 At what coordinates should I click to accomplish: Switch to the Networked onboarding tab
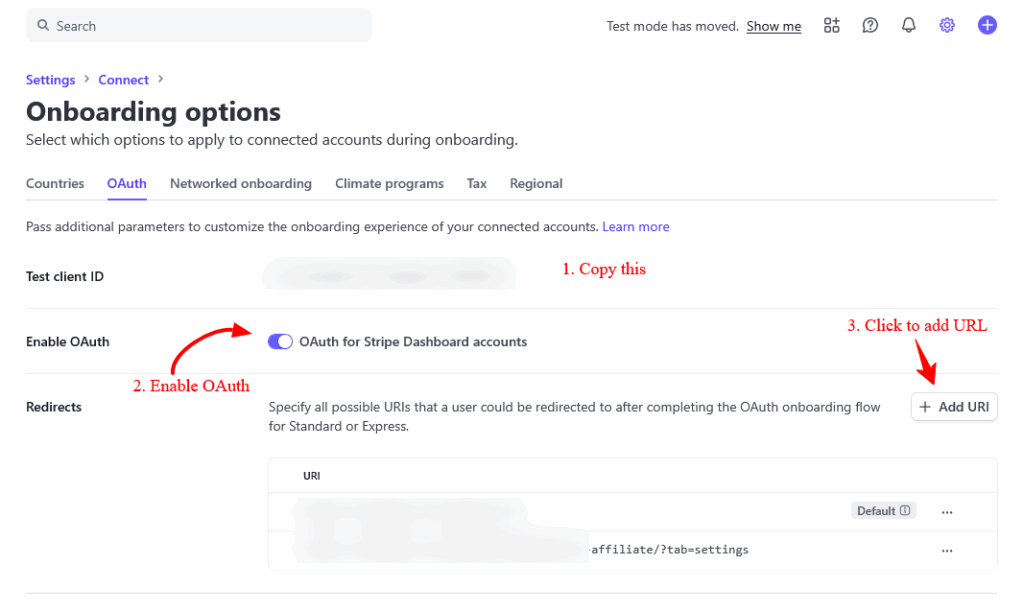[x=241, y=184]
